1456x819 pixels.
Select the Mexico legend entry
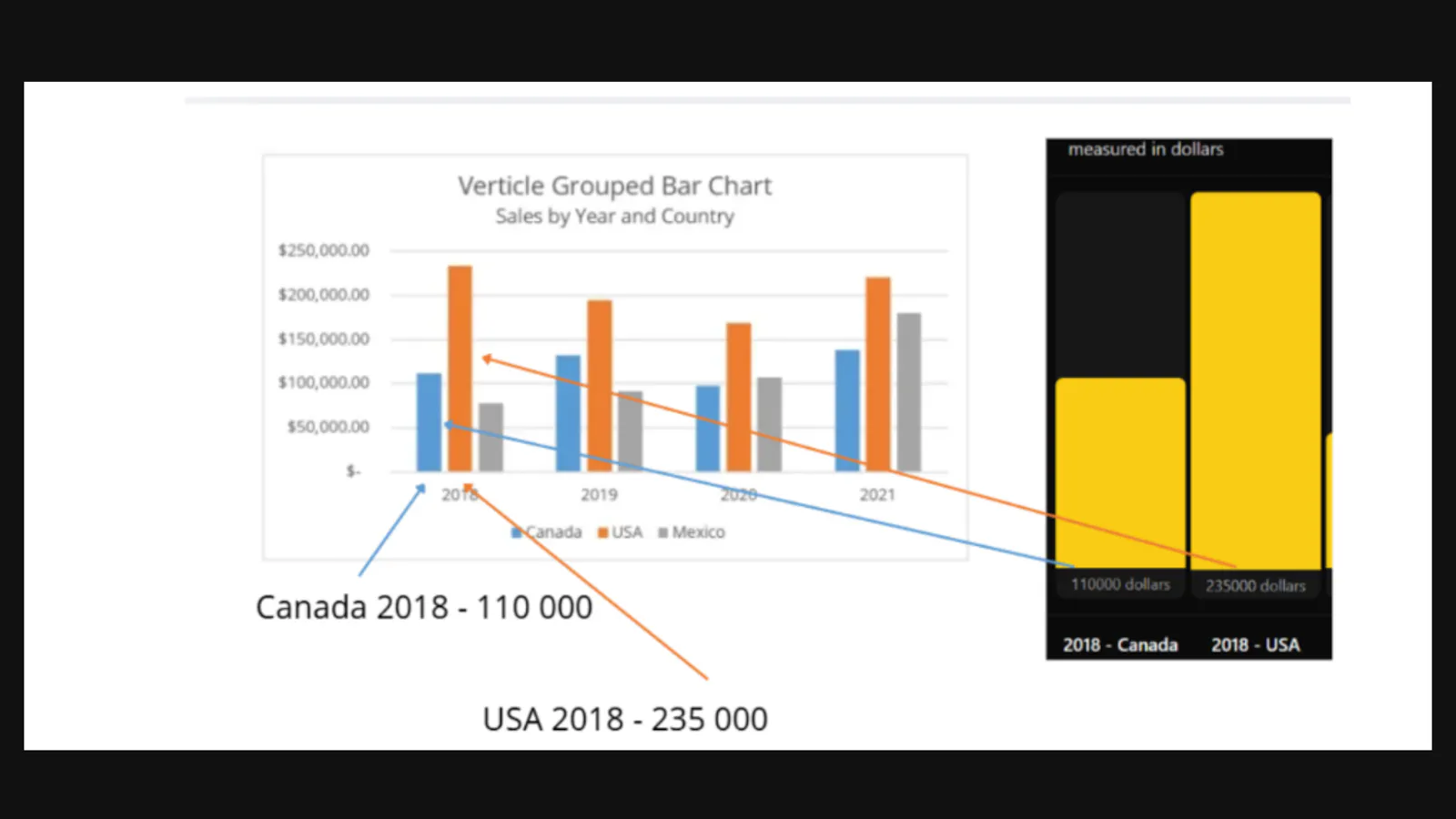[x=691, y=532]
